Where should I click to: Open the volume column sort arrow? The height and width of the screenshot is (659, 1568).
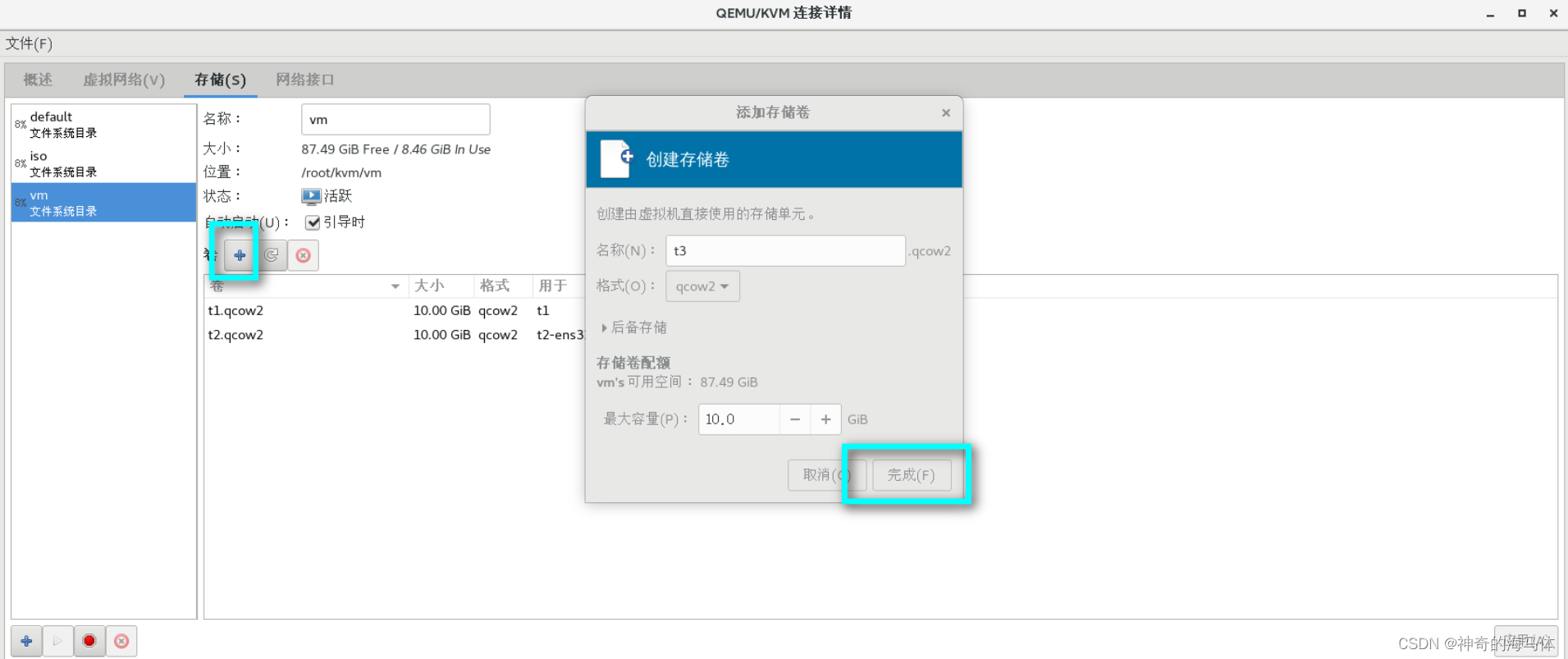point(395,286)
